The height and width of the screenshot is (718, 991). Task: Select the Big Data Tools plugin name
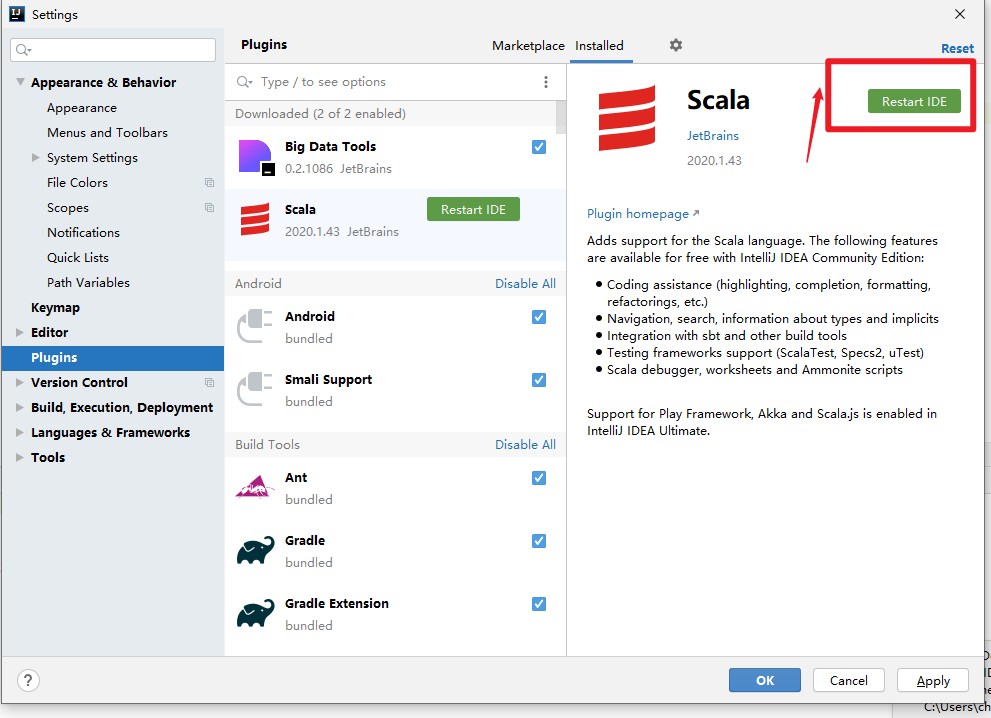pos(330,147)
